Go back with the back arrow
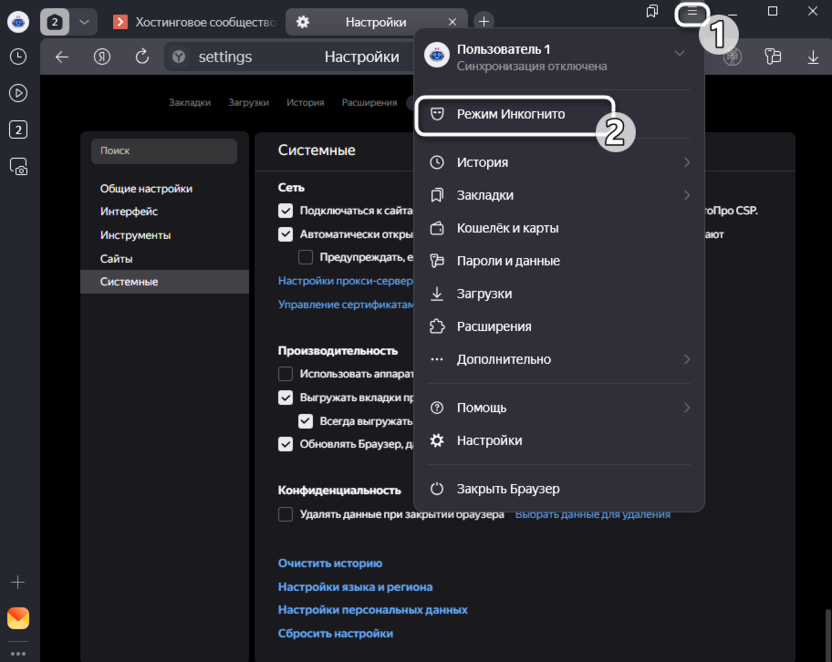Screen dimensions: 832x662 tap(62, 57)
